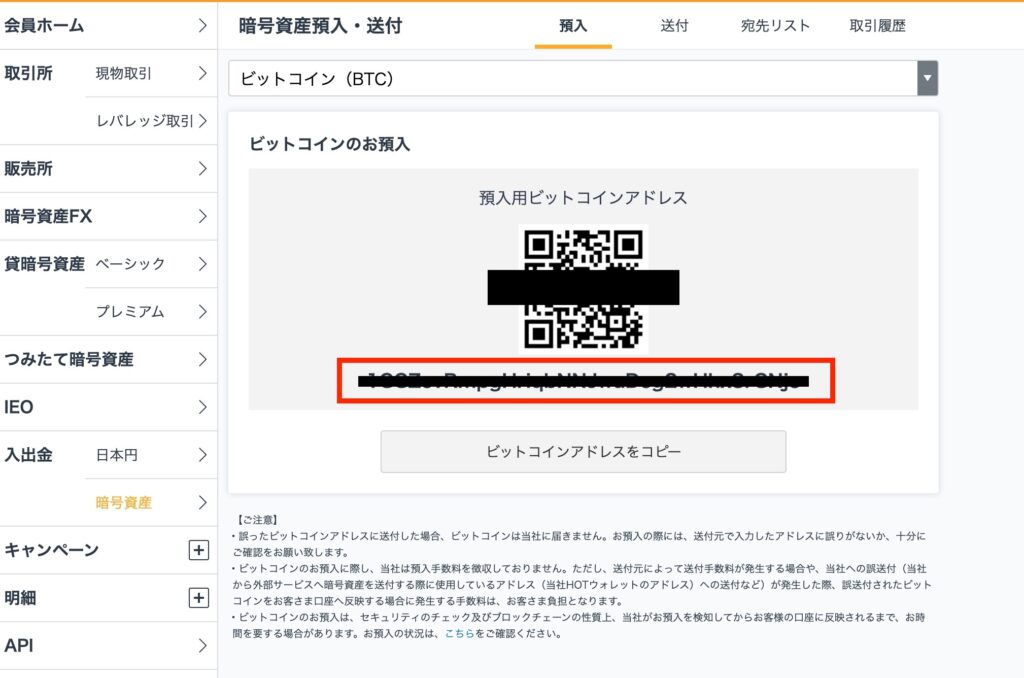
Task: Click ビットコインアドレスをコピー button
Action: click(583, 451)
